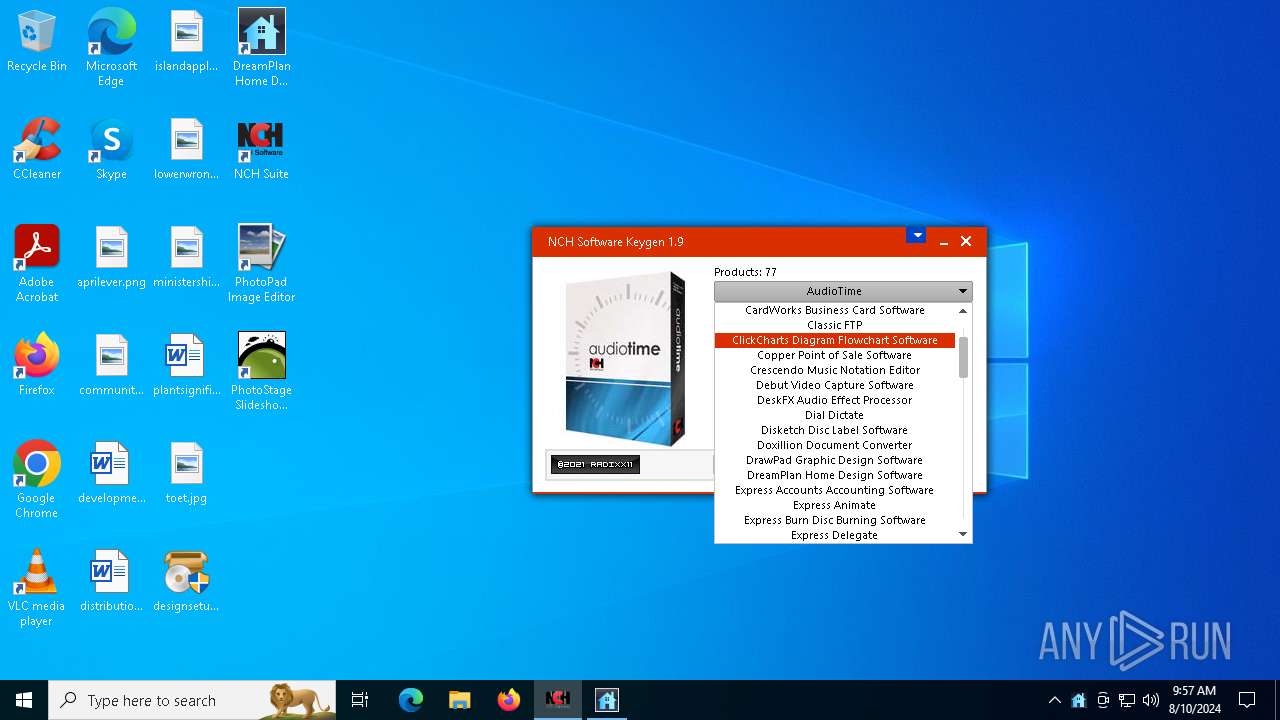Select Debut Video Capture Software

(x=835, y=385)
